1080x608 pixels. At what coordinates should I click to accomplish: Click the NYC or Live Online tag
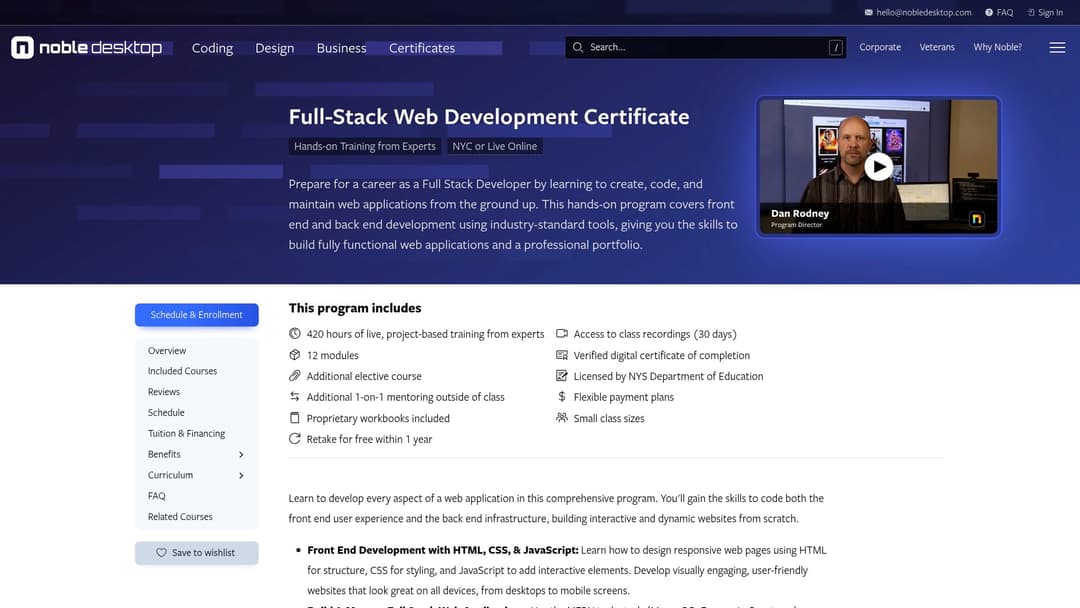point(495,146)
